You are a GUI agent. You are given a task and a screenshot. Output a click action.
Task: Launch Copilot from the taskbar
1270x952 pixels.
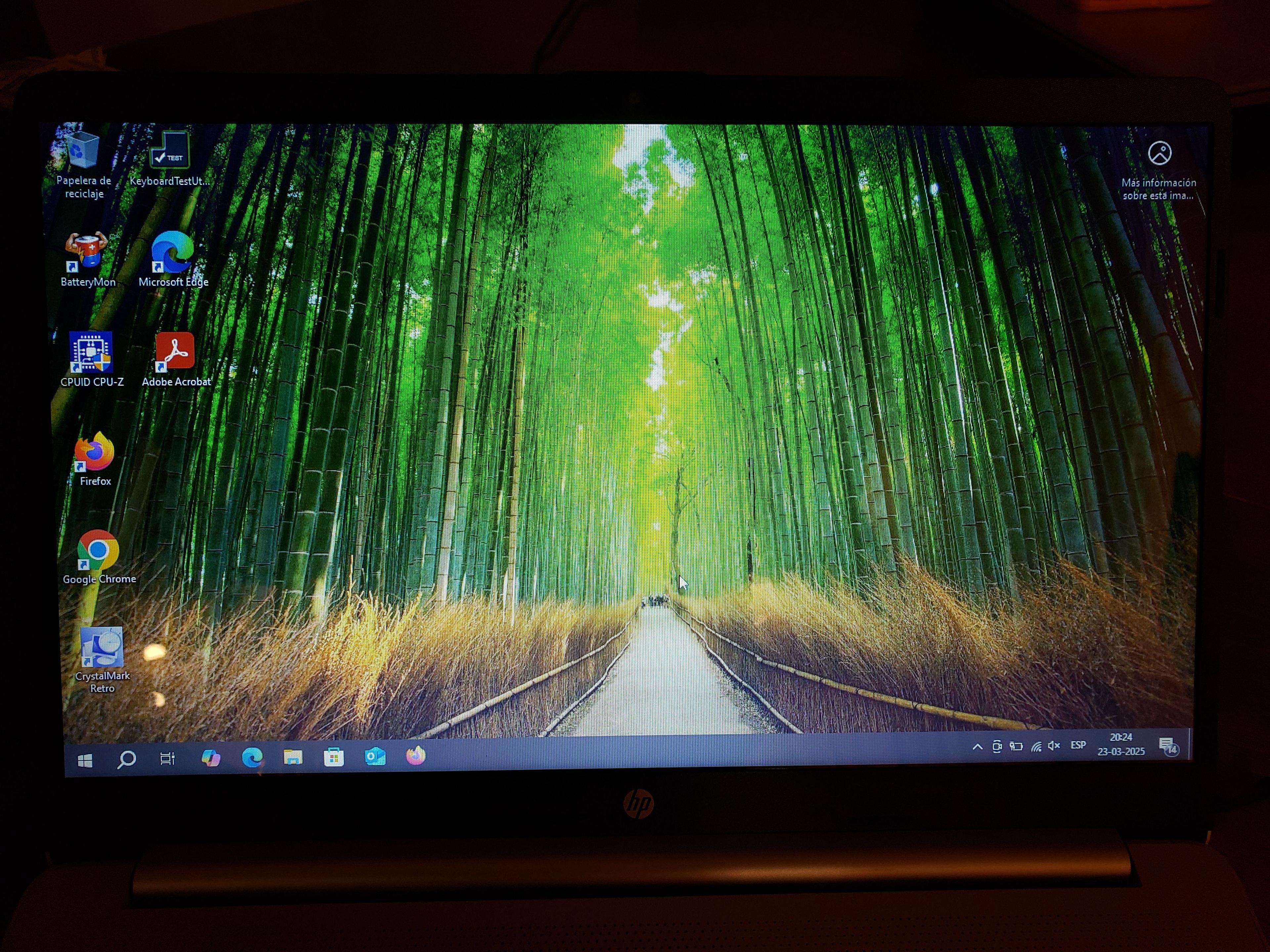click(x=211, y=758)
